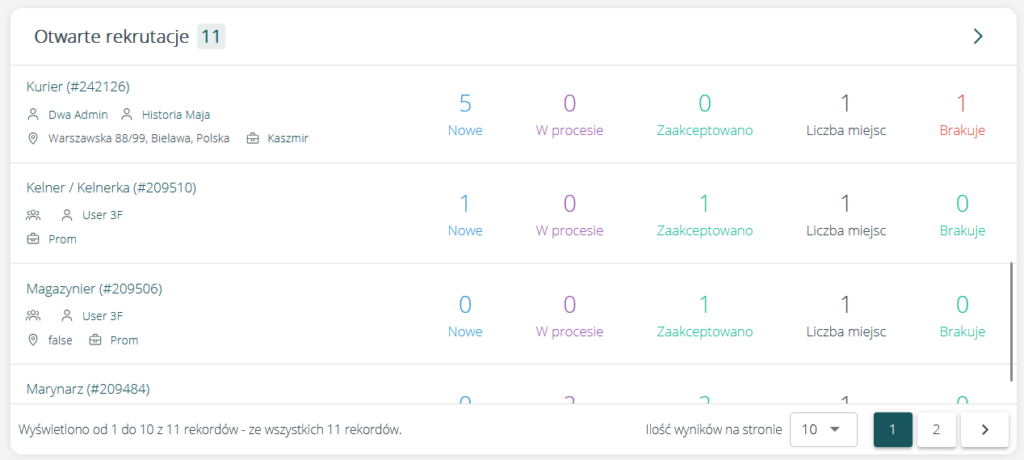Open Magazynier (#209506) recruitment link

click(94, 289)
